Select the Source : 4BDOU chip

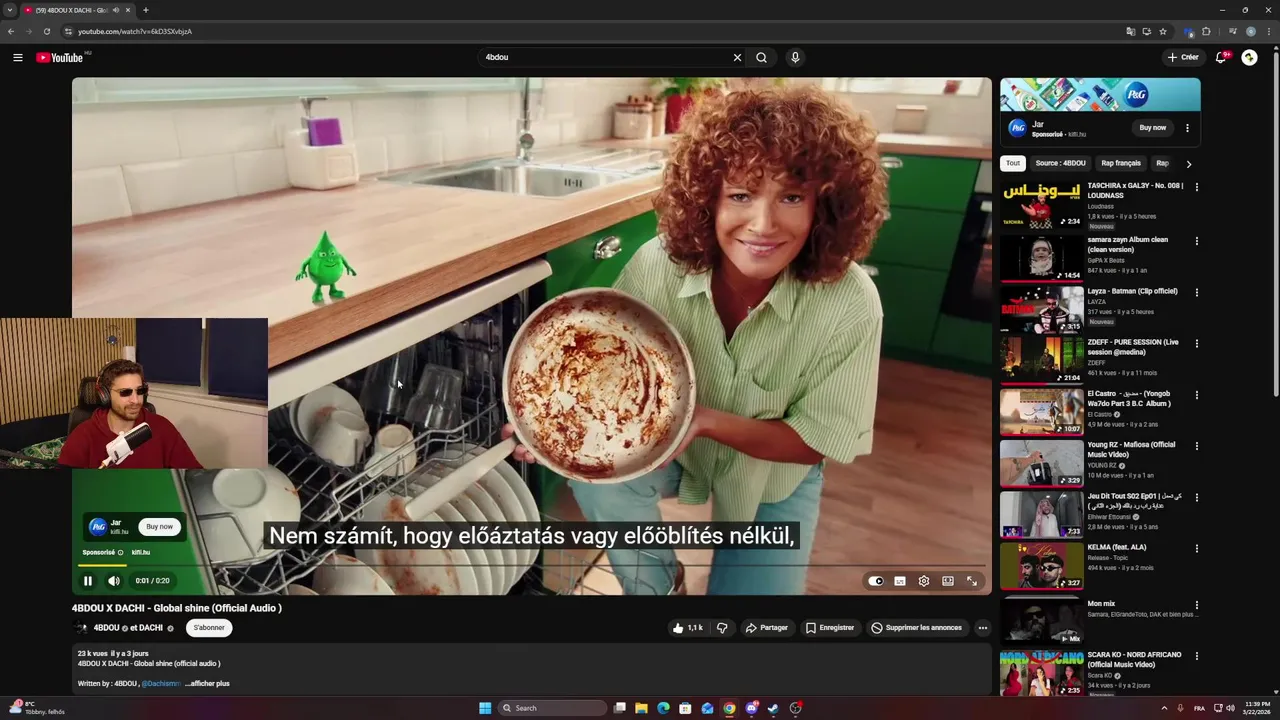click(x=1060, y=163)
